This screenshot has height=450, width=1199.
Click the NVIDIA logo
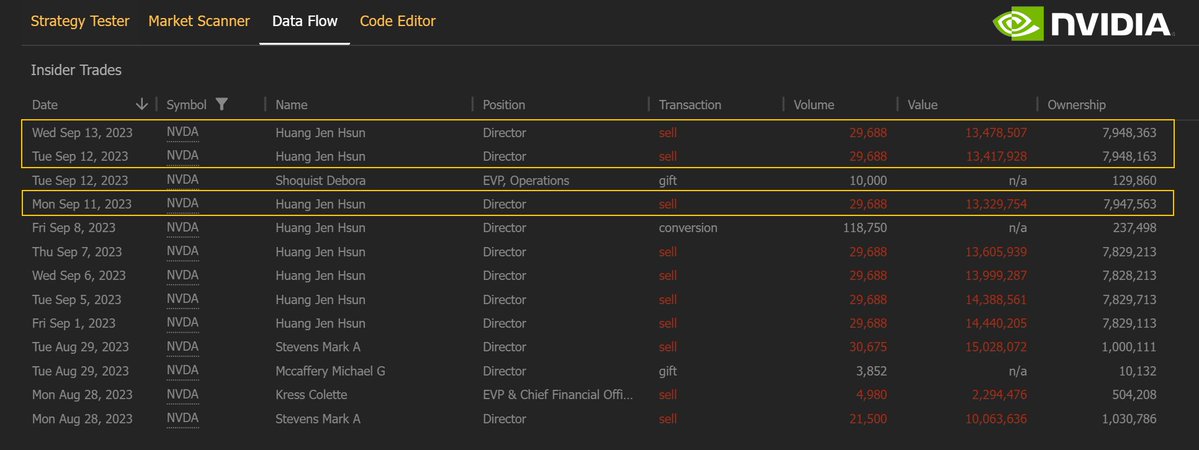[1080, 24]
